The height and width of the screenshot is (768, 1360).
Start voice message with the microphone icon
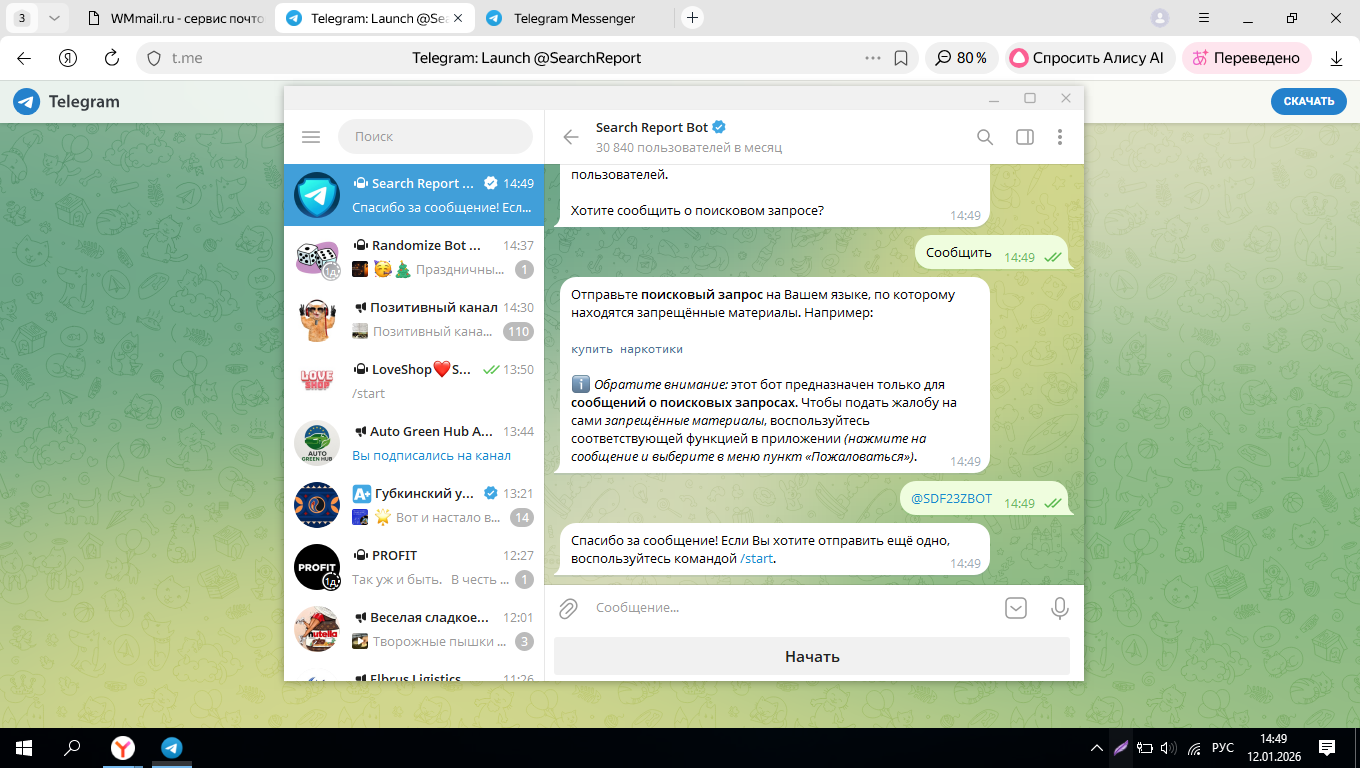coord(1060,607)
